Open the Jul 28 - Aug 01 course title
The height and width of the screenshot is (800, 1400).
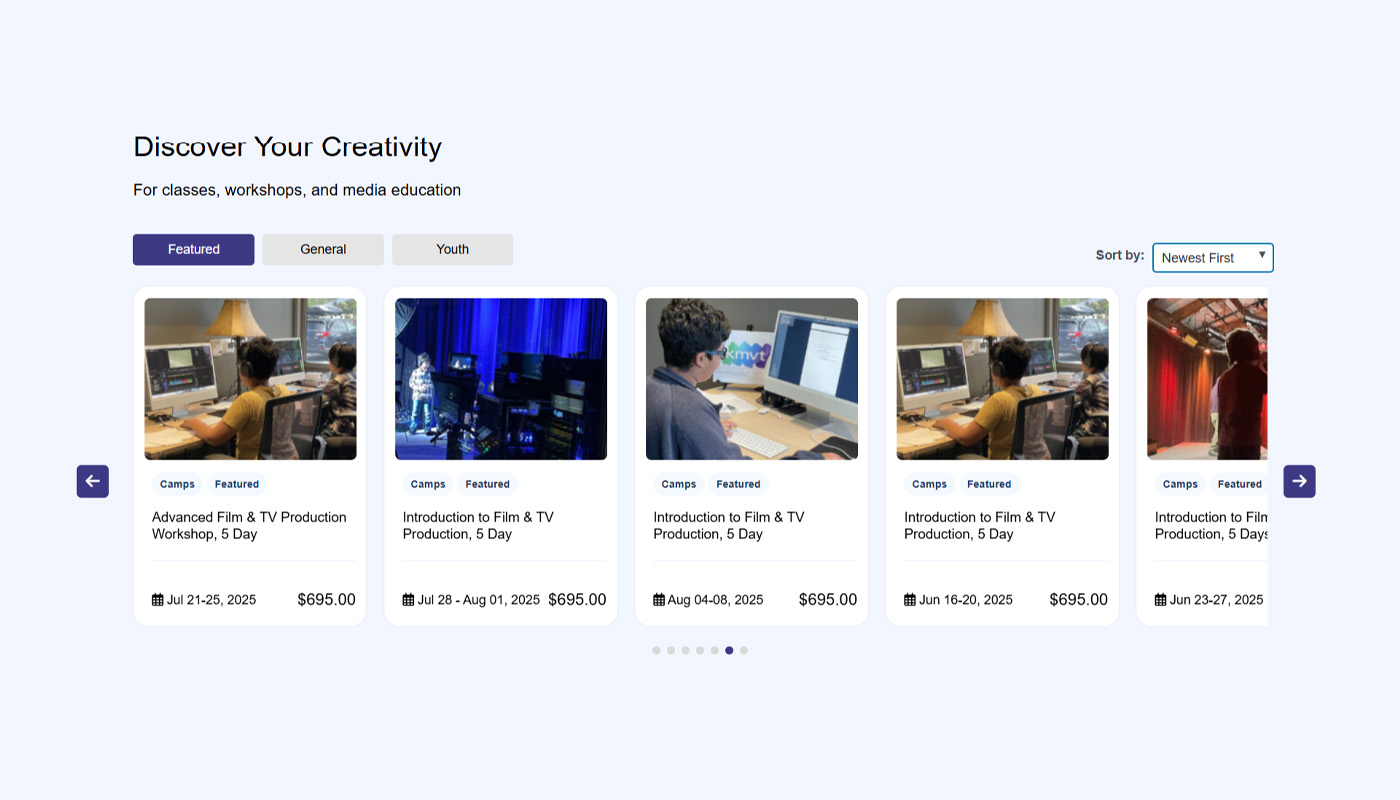coord(478,526)
